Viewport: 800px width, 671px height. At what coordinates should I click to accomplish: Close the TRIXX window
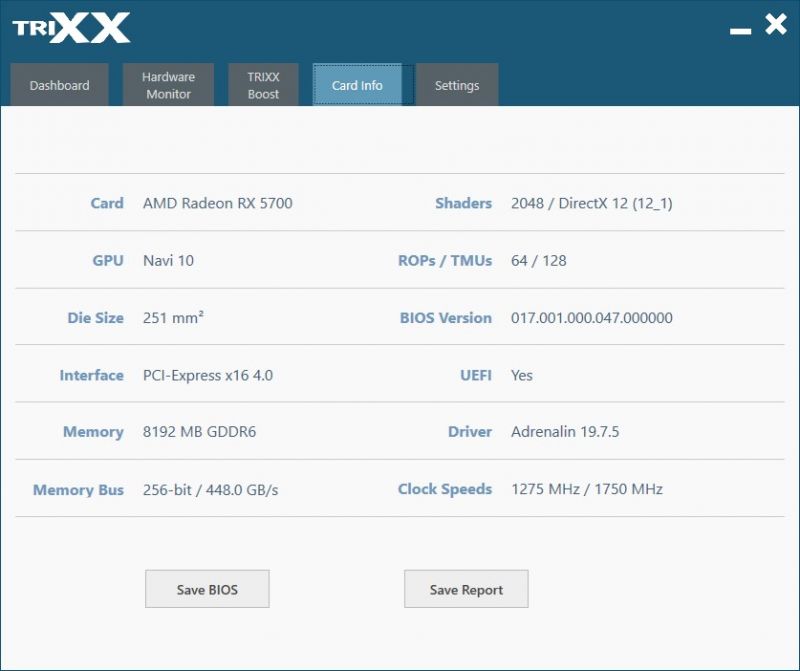(x=776, y=24)
